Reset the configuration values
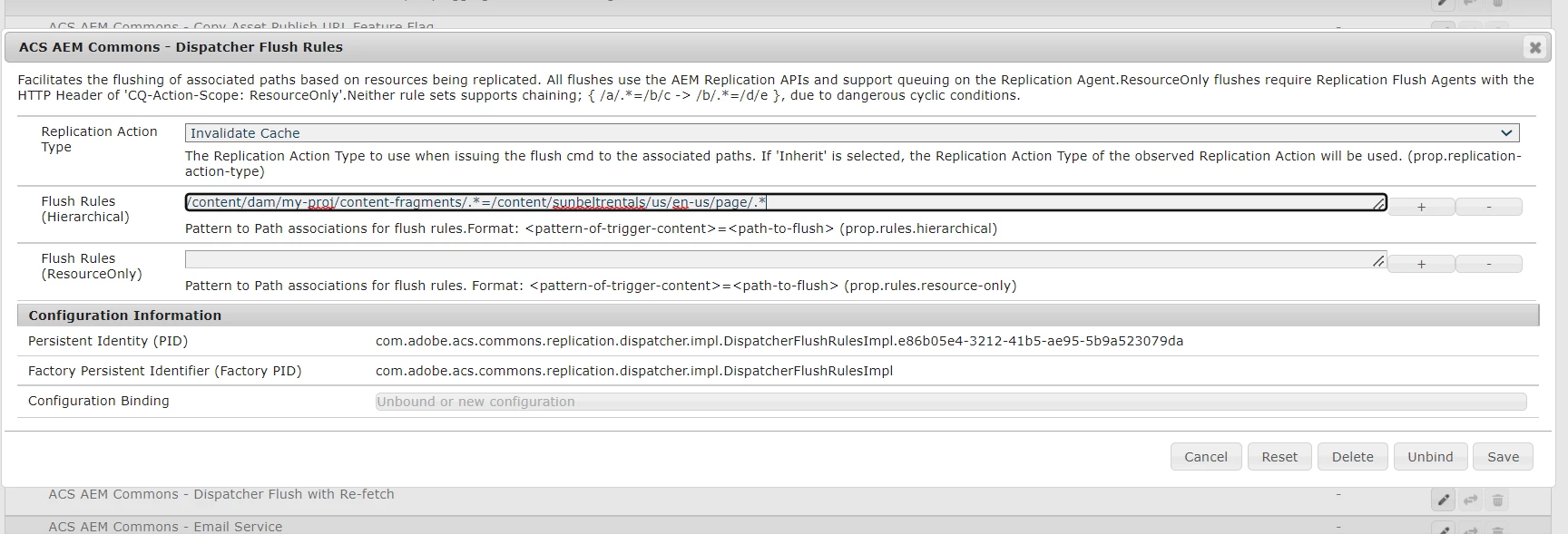Image resolution: width=1568 pixels, height=534 pixels. (1279, 457)
